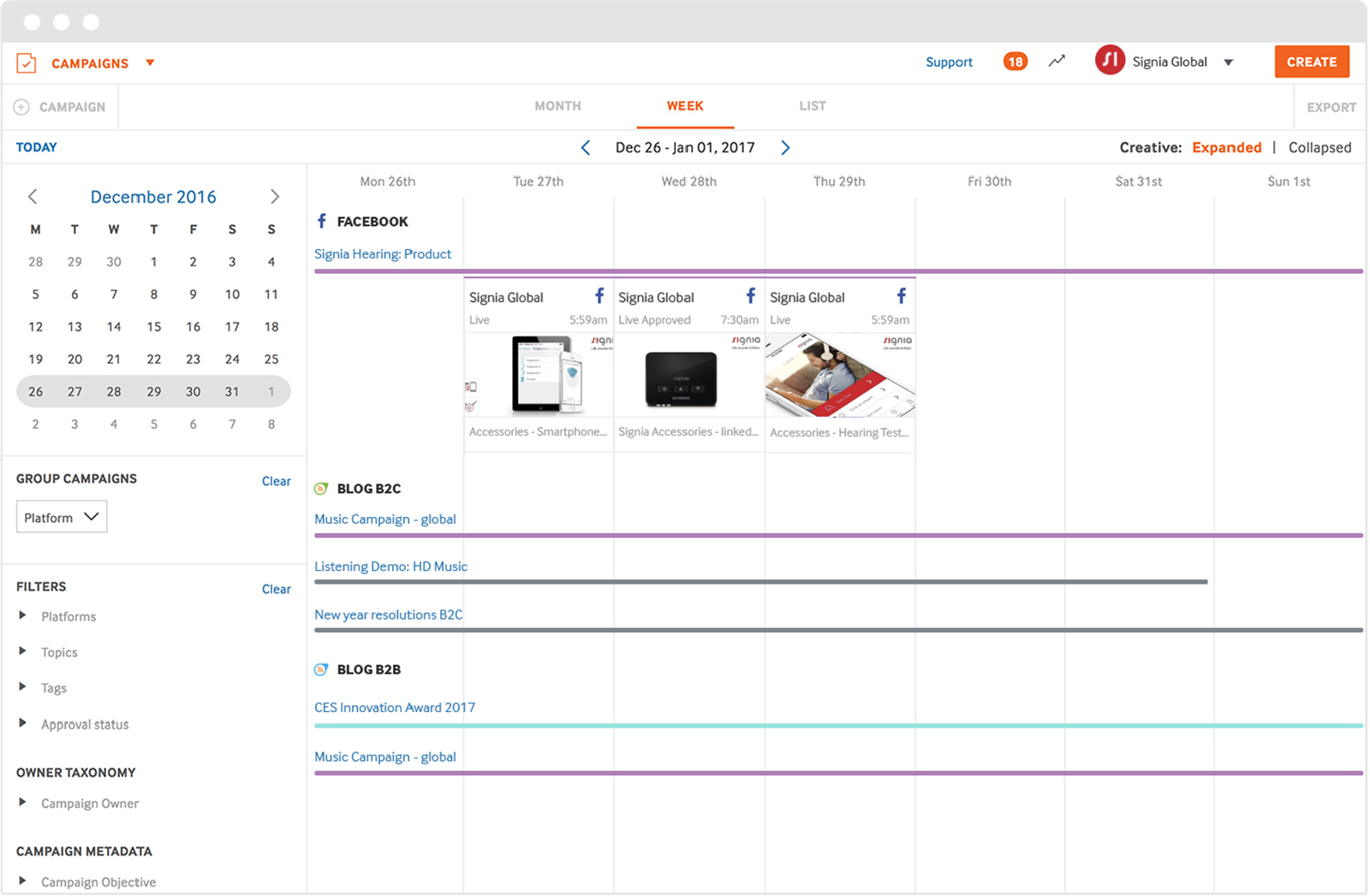The image size is (1370, 896).
Task: Open the analytics trend line icon
Action: [1057, 61]
